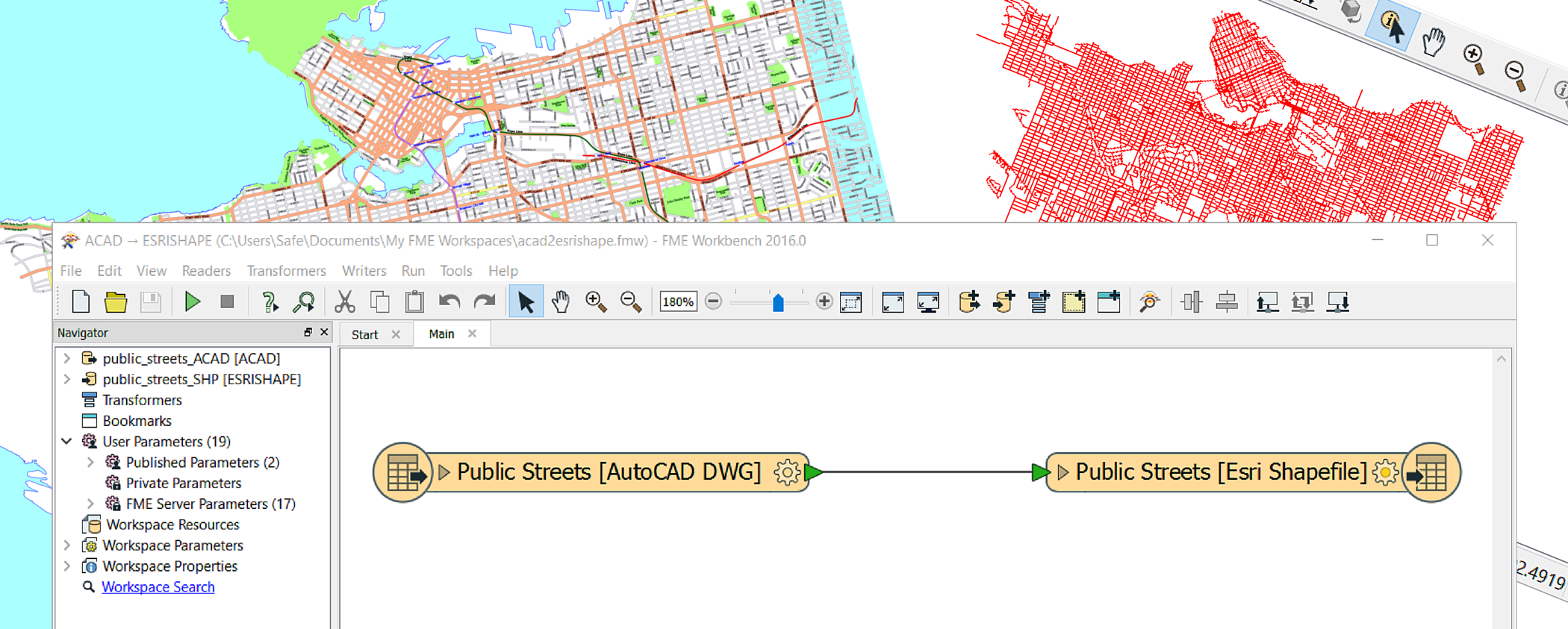Viewport: 1568px width, 629px height.
Task: Open the Help menu
Action: (503, 271)
